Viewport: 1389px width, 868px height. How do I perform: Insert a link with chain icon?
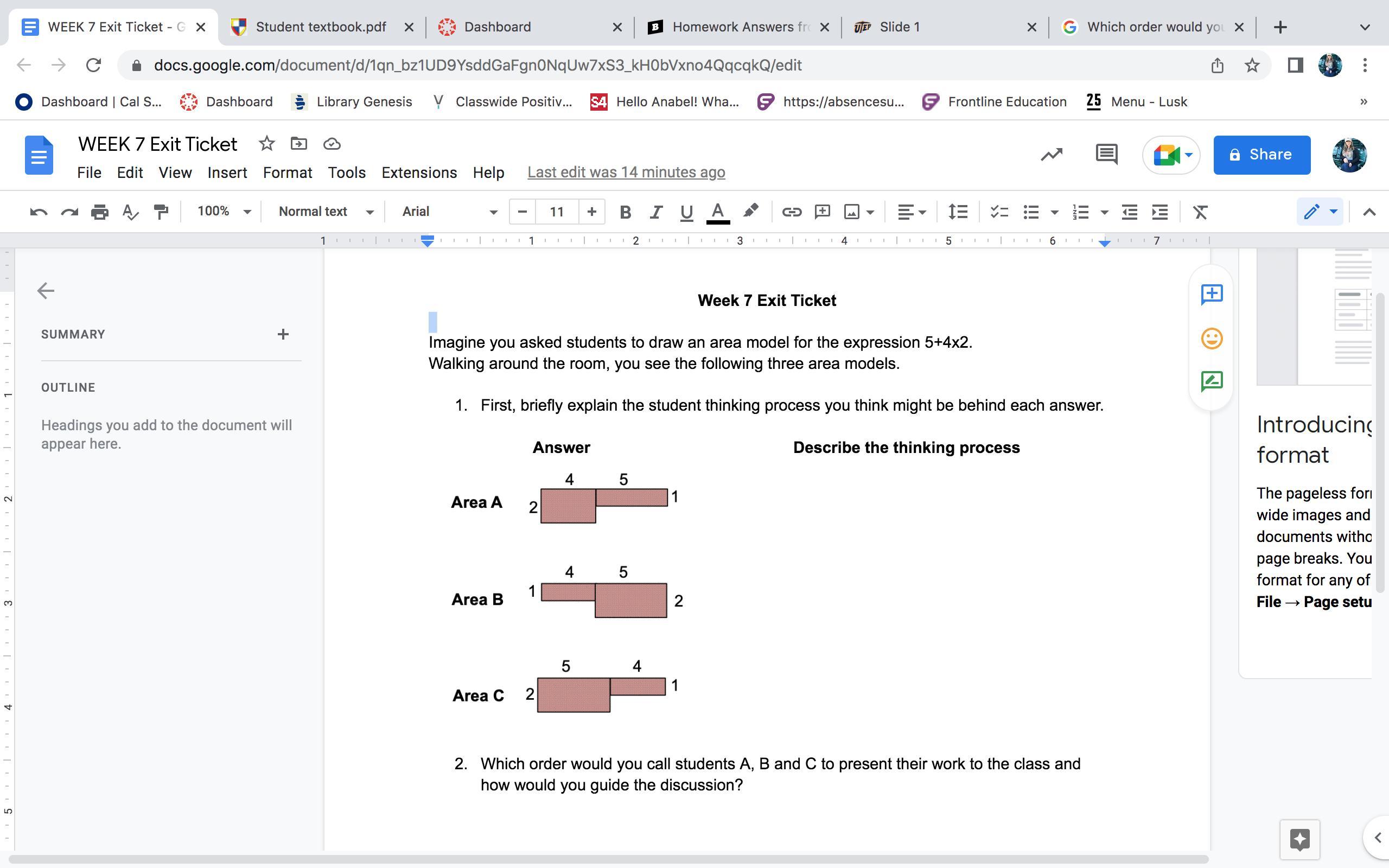click(x=792, y=212)
